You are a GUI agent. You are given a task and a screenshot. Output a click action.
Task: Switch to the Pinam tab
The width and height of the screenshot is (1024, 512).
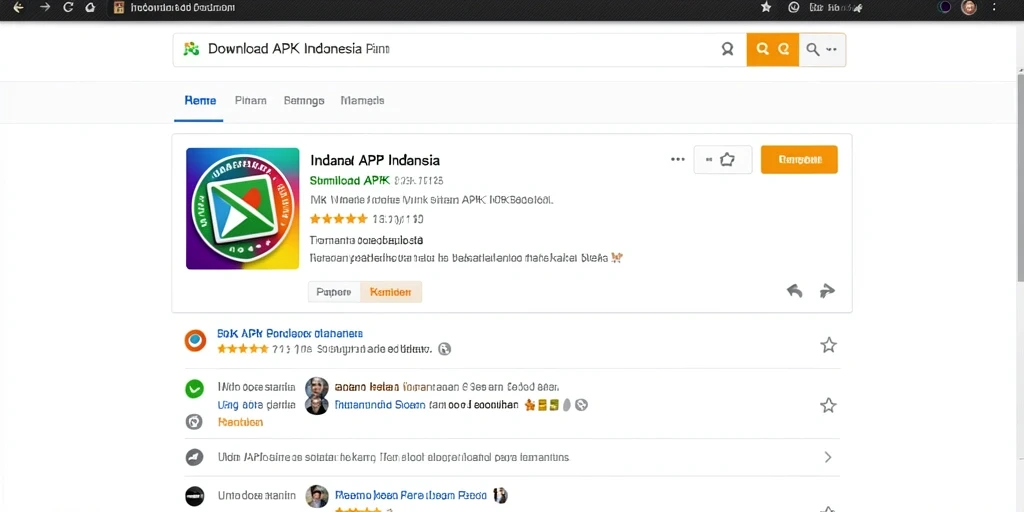(x=251, y=101)
